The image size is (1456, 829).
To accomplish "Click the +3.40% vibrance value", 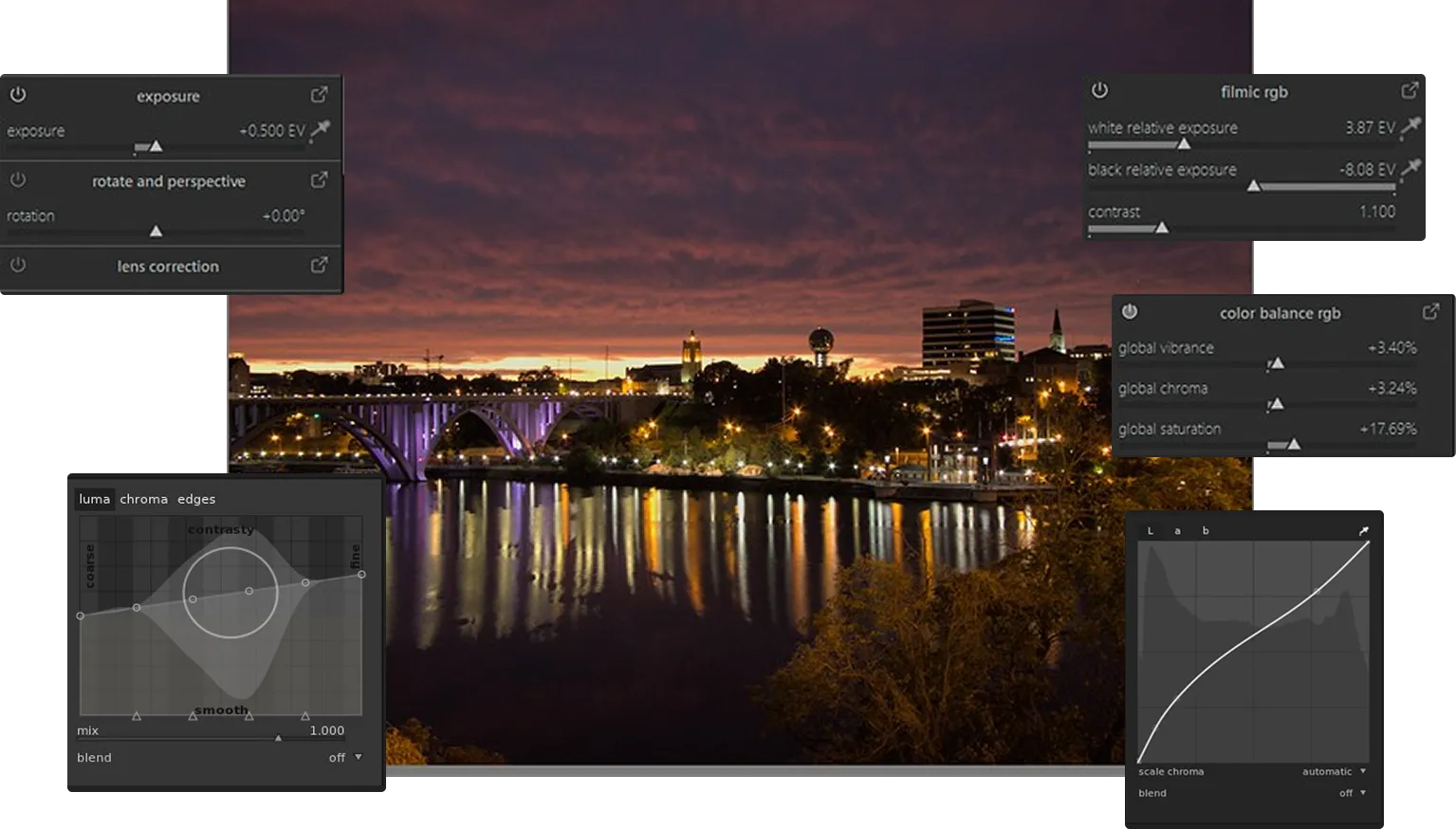I will pyautogui.click(x=1391, y=348).
